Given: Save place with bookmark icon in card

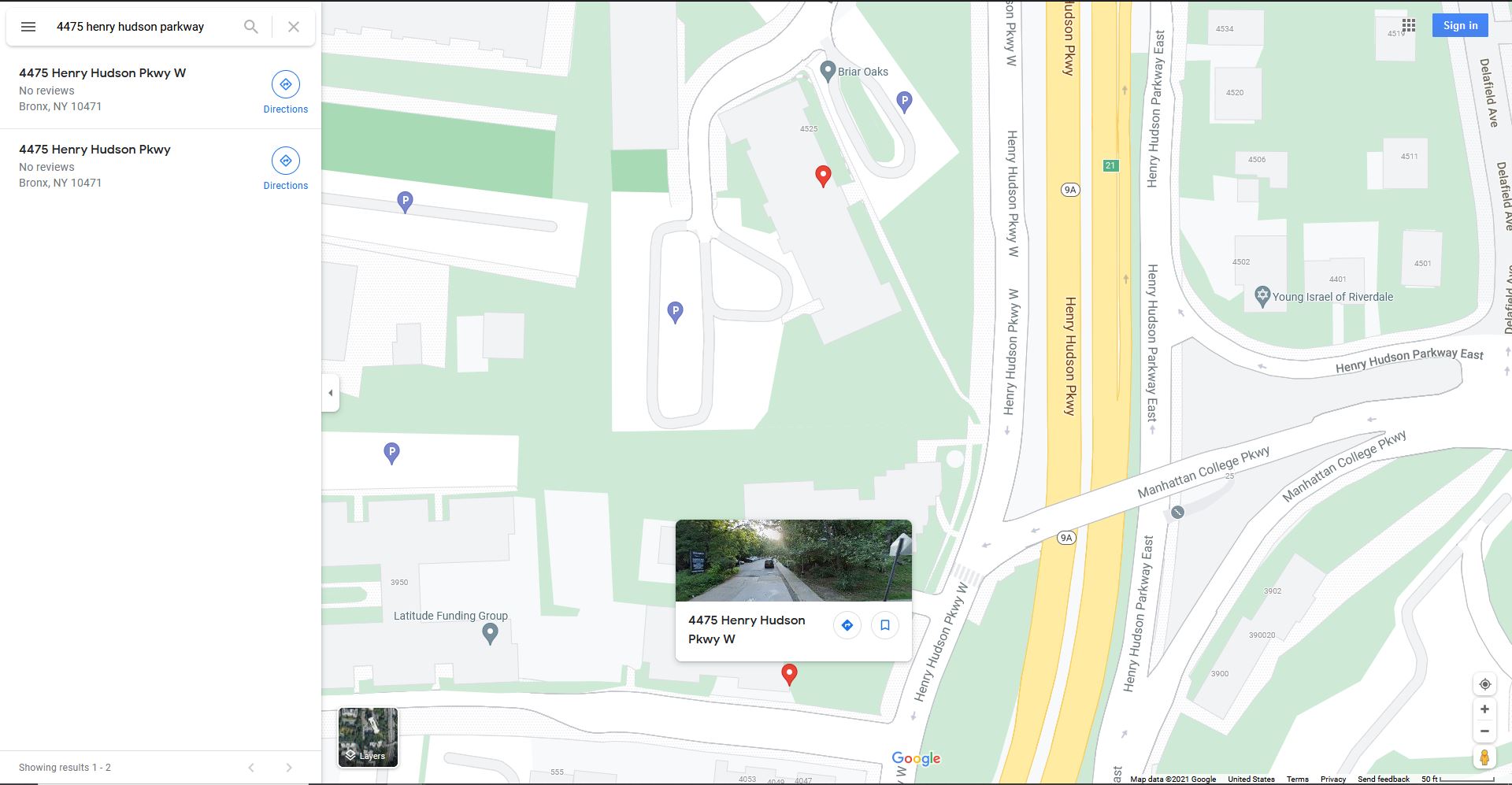Looking at the screenshot, I should (885, 625).
